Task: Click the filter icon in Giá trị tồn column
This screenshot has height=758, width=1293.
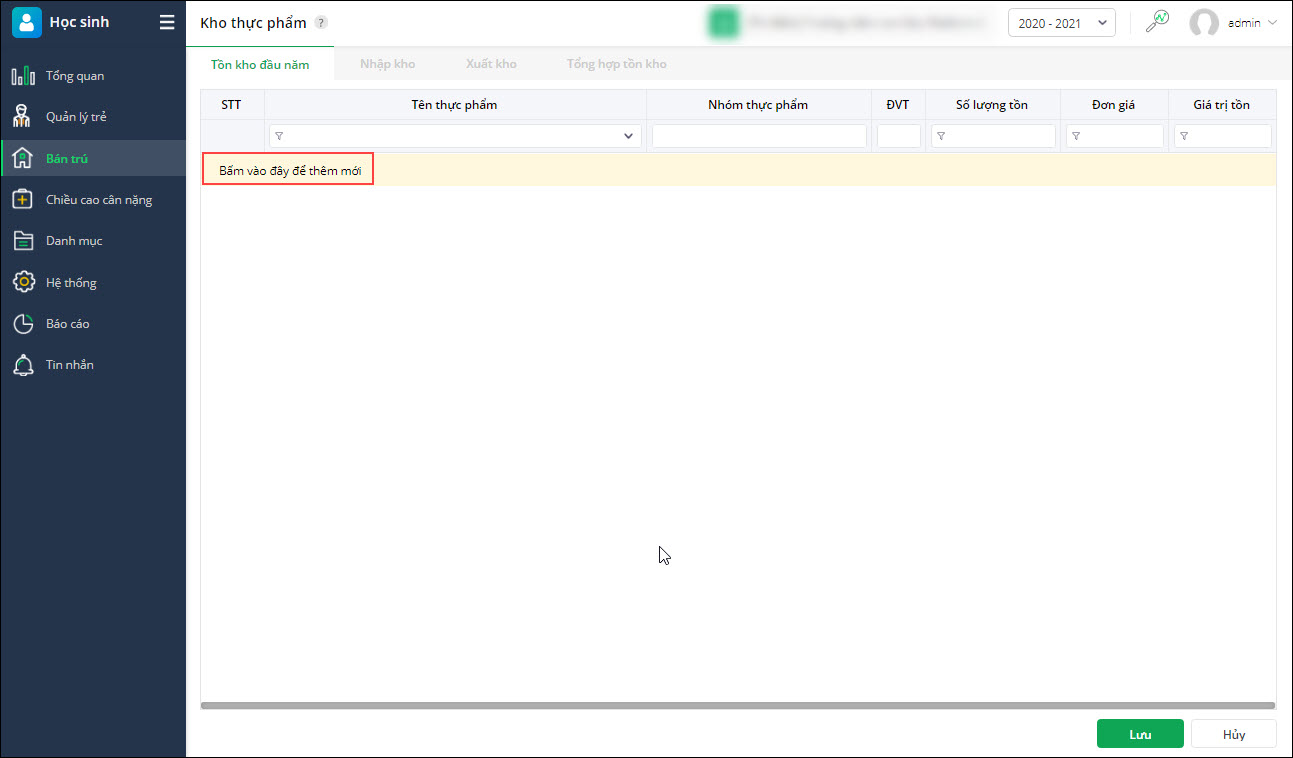Action: tap(1184, 136)
